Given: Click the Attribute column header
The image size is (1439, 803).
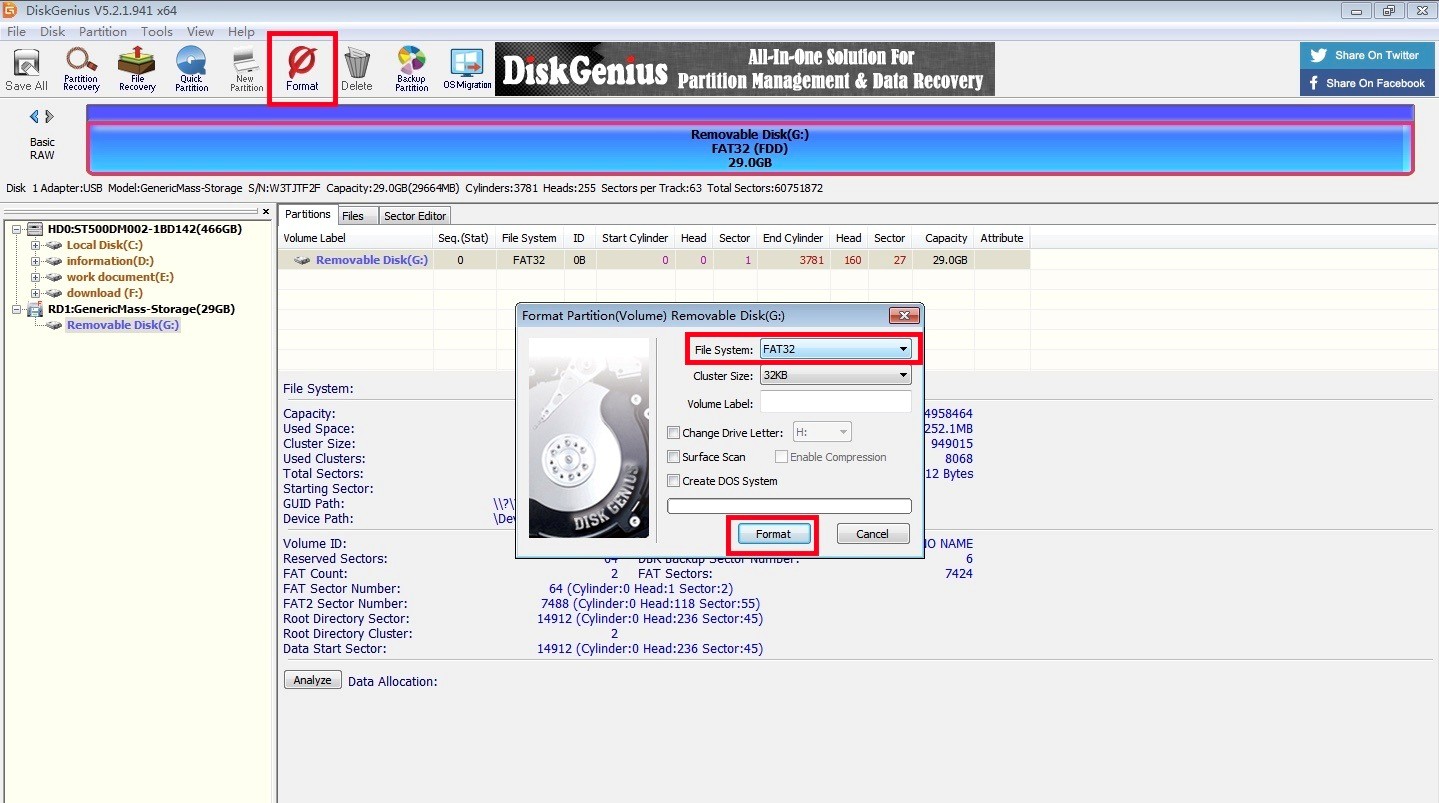Looking at the screenshot, I should (1002, 238).
